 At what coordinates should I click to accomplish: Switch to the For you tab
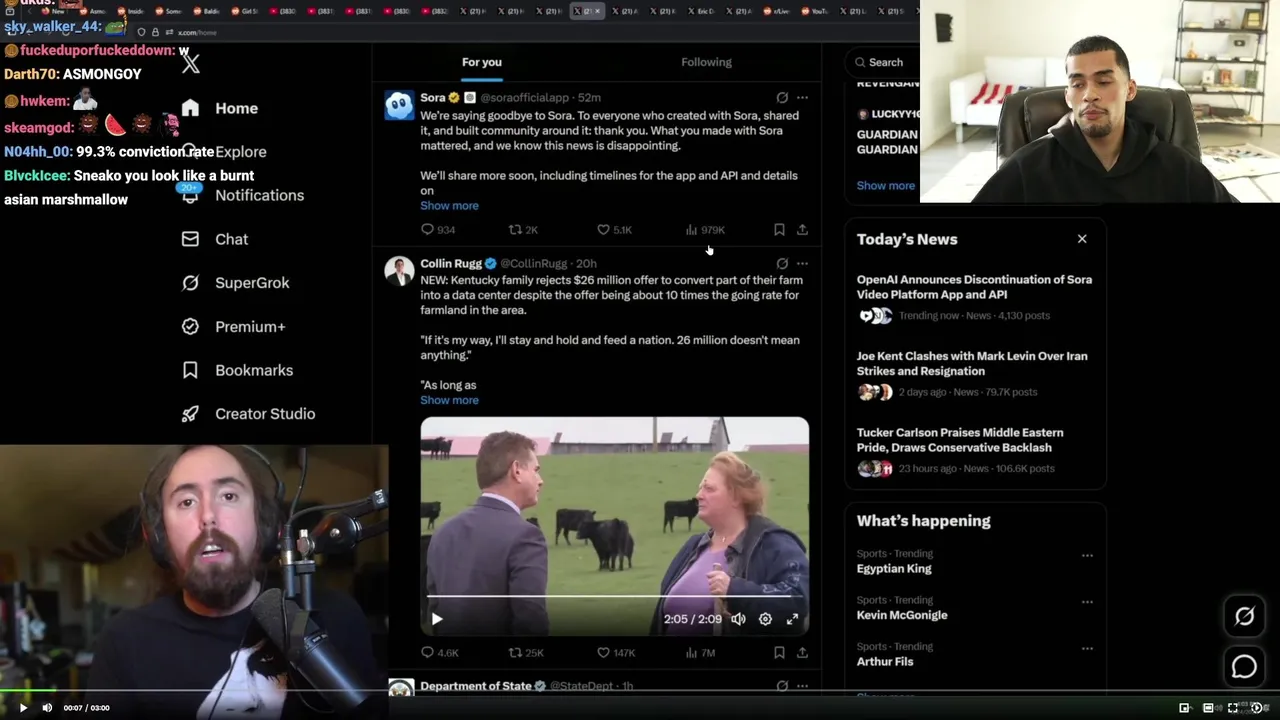coord(482,62)
